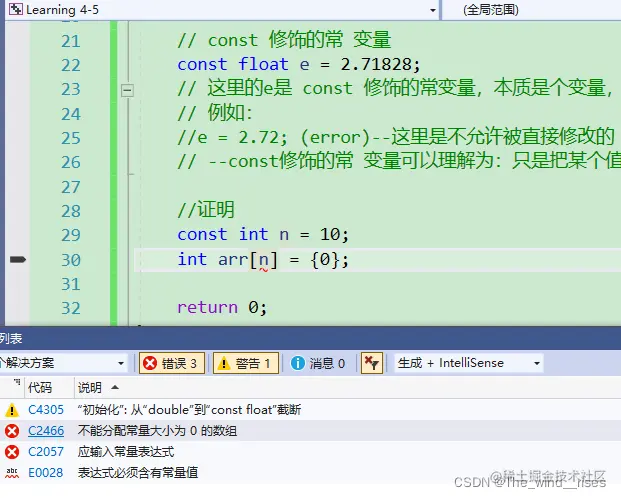Open the C2057 error code link
Screen dimensions: 621x498
tap(46, 452)
